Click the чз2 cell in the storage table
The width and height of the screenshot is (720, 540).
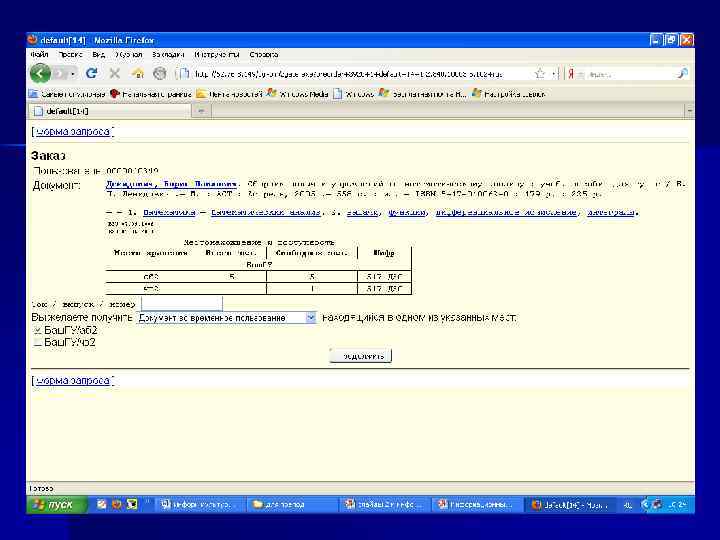tap(151, 289)
